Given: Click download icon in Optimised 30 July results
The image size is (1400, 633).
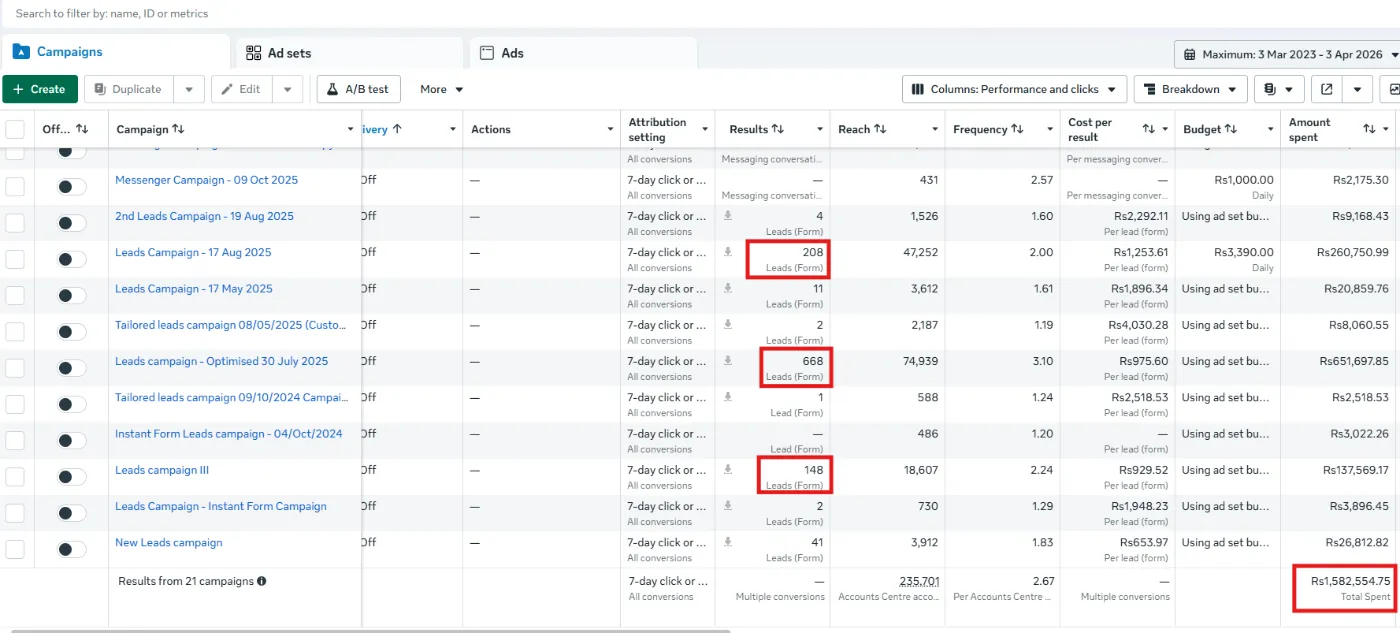Looking at the screenshot, I should point(728,361).
